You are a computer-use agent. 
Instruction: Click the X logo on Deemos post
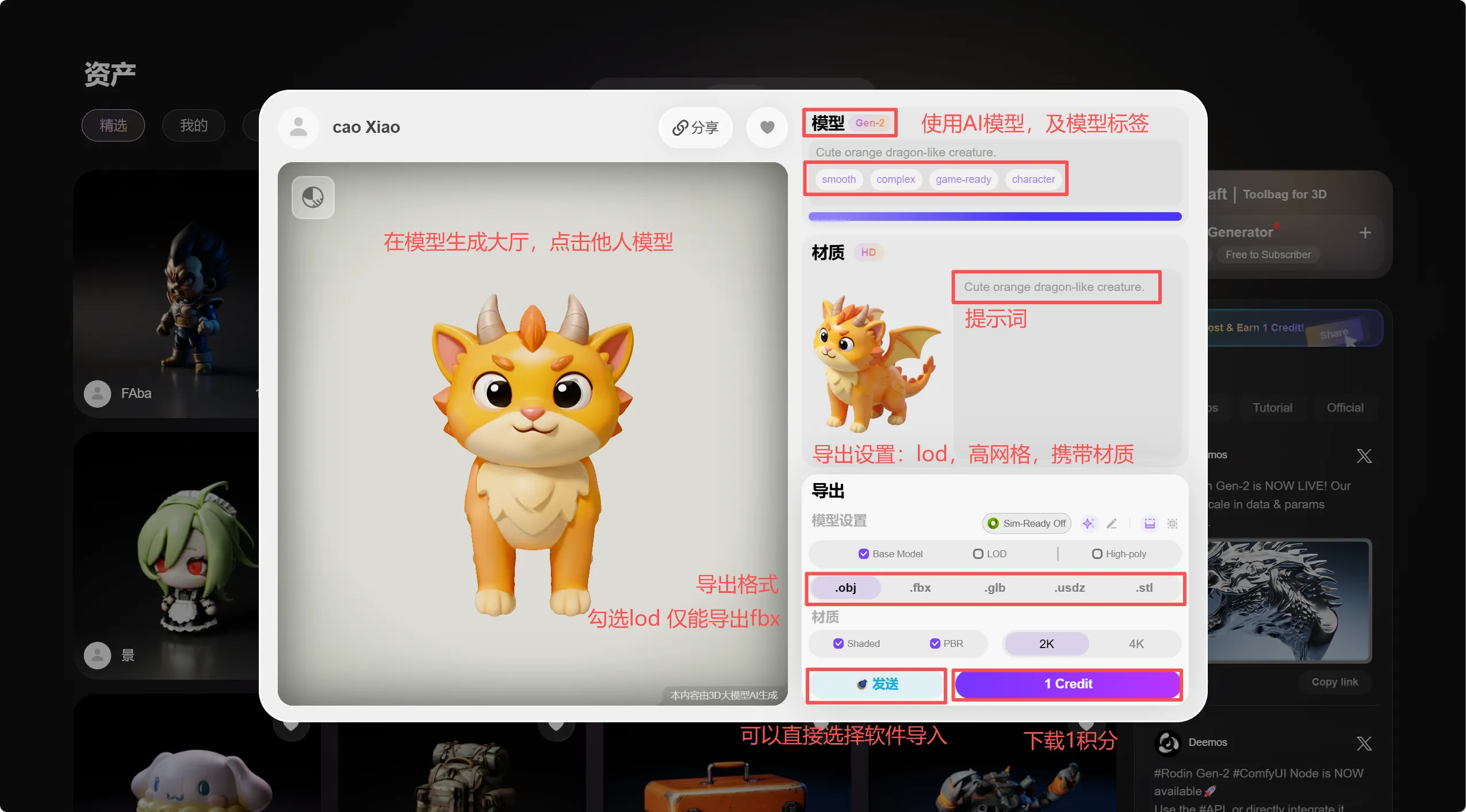pyautogui.click(x=1364, y=743)
